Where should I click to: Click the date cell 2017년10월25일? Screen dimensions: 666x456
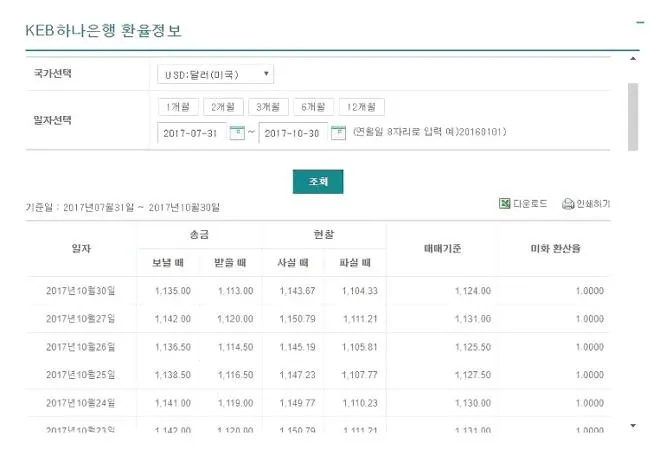click(x=81, y=375)
